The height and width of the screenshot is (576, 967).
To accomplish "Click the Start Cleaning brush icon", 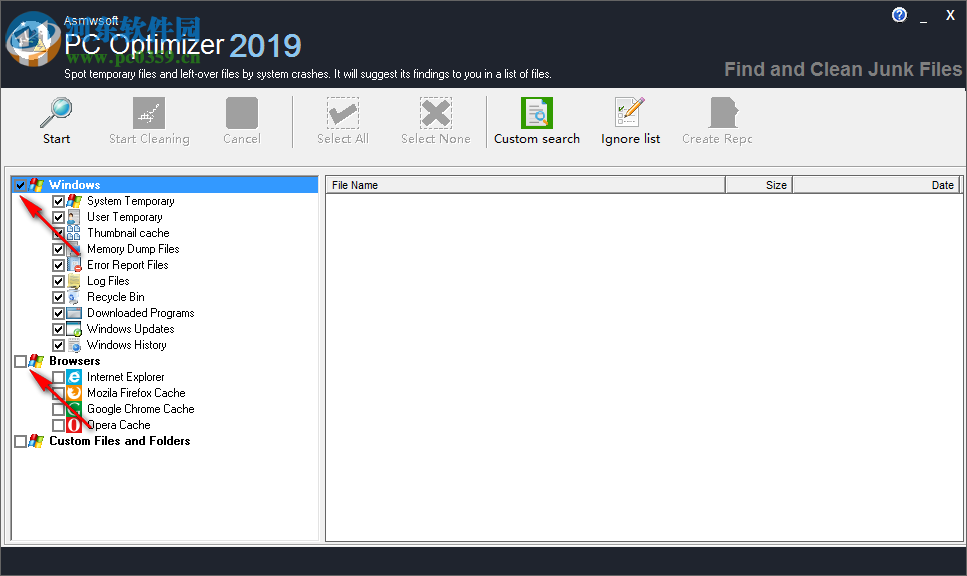I will click(149, 113).
